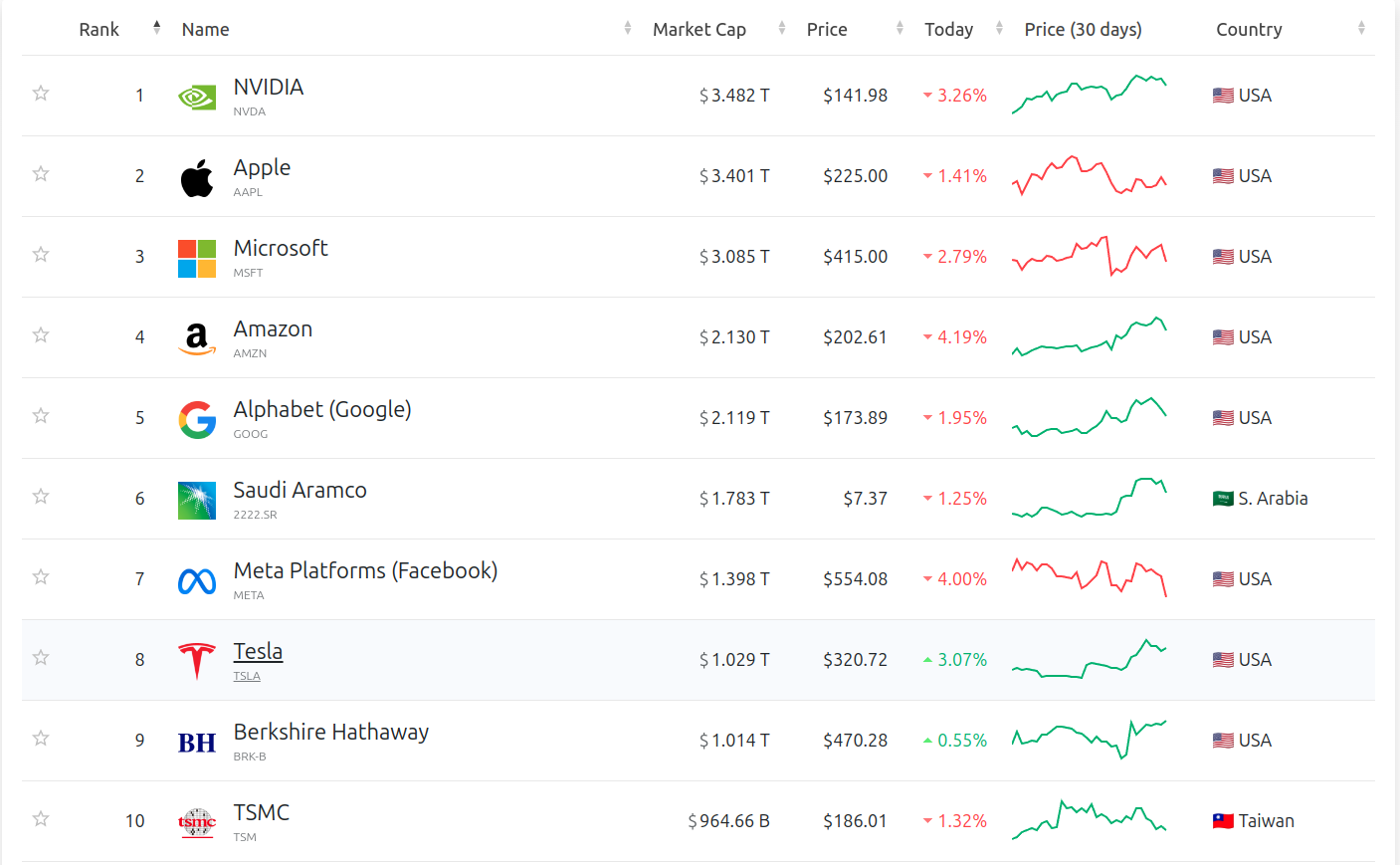Viewport: 1400px width, 865px height.
Task: Click NVIDIA market cap $3.482 T
Action: click(734, 96)
